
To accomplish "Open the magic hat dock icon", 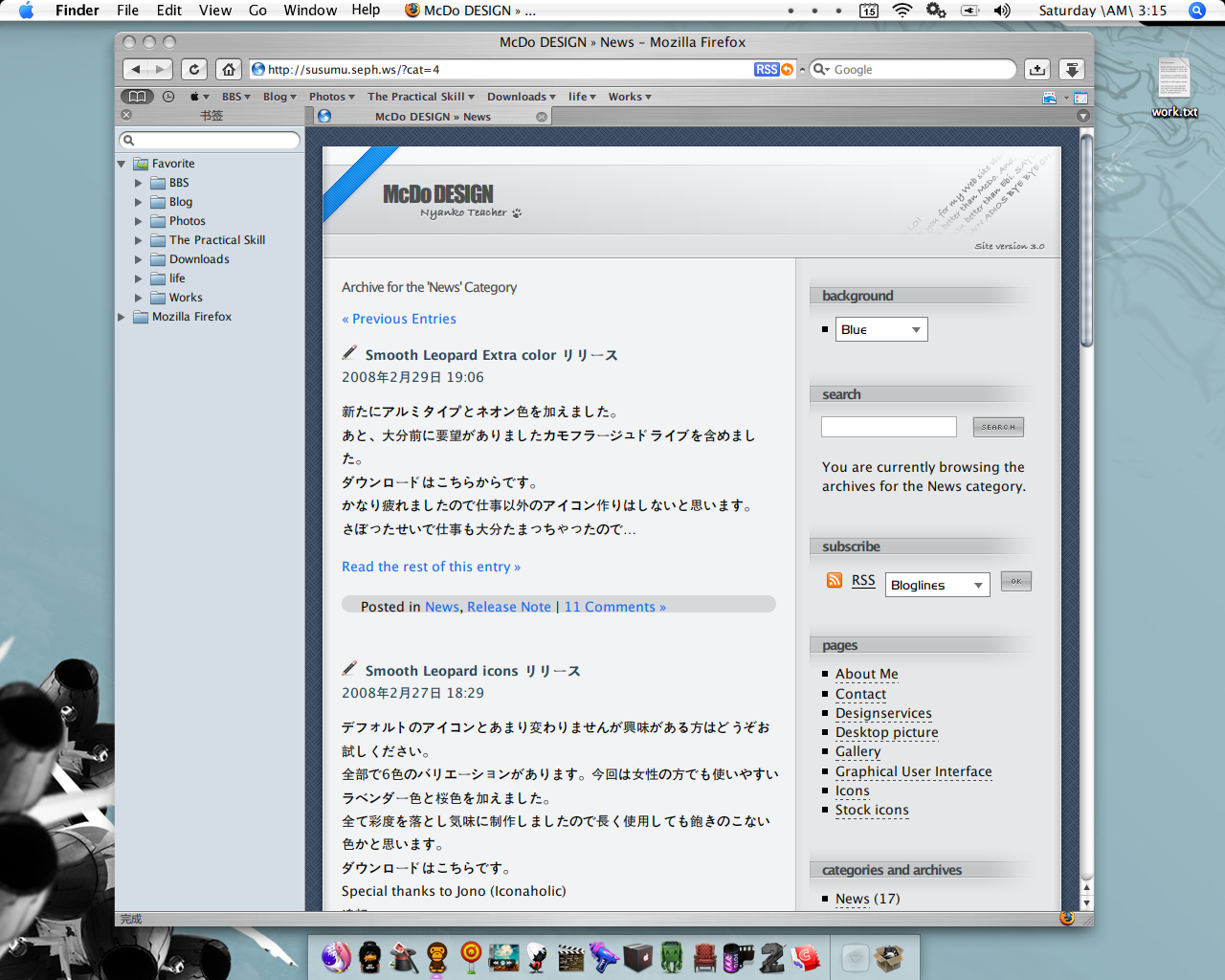I will [x=404, y=957].
